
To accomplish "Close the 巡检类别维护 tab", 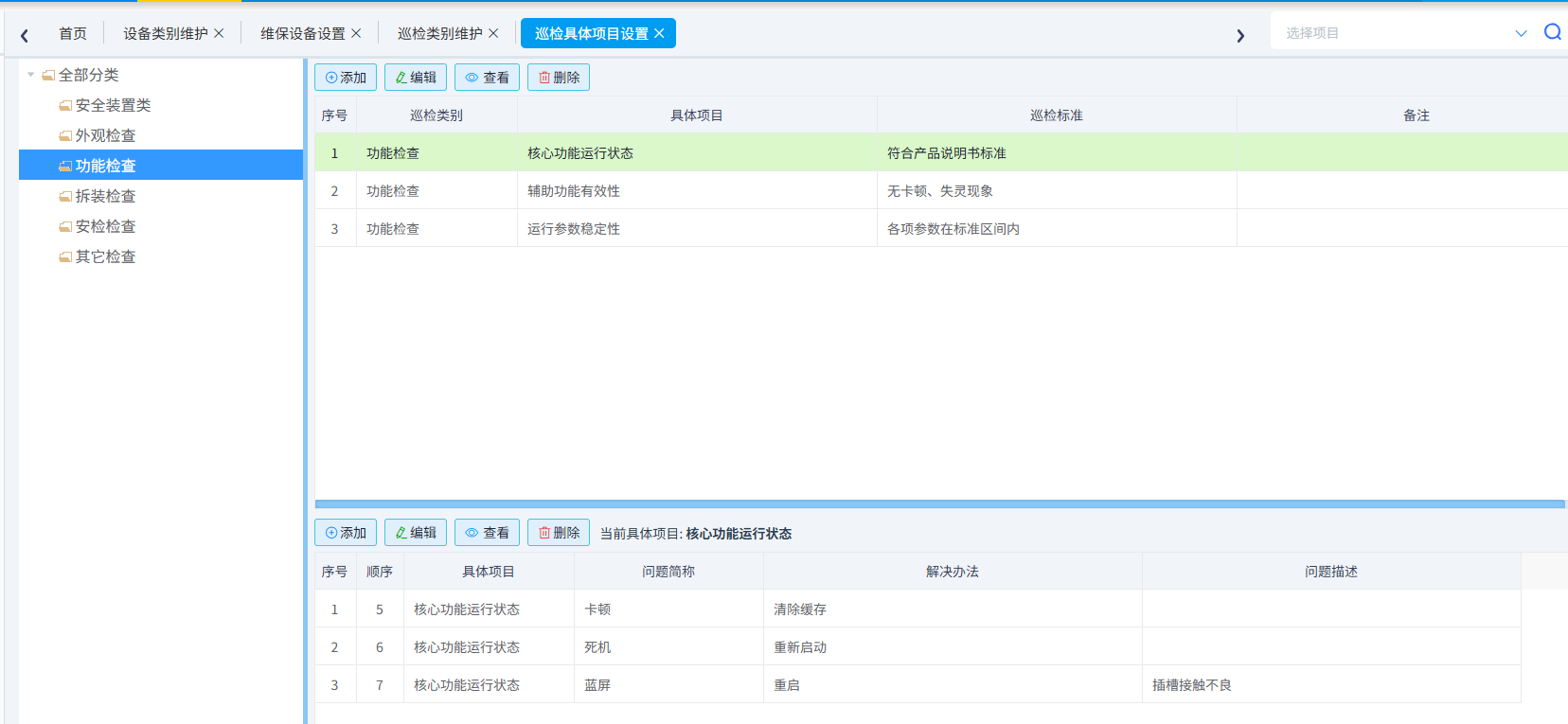I will tap(493, 33).
